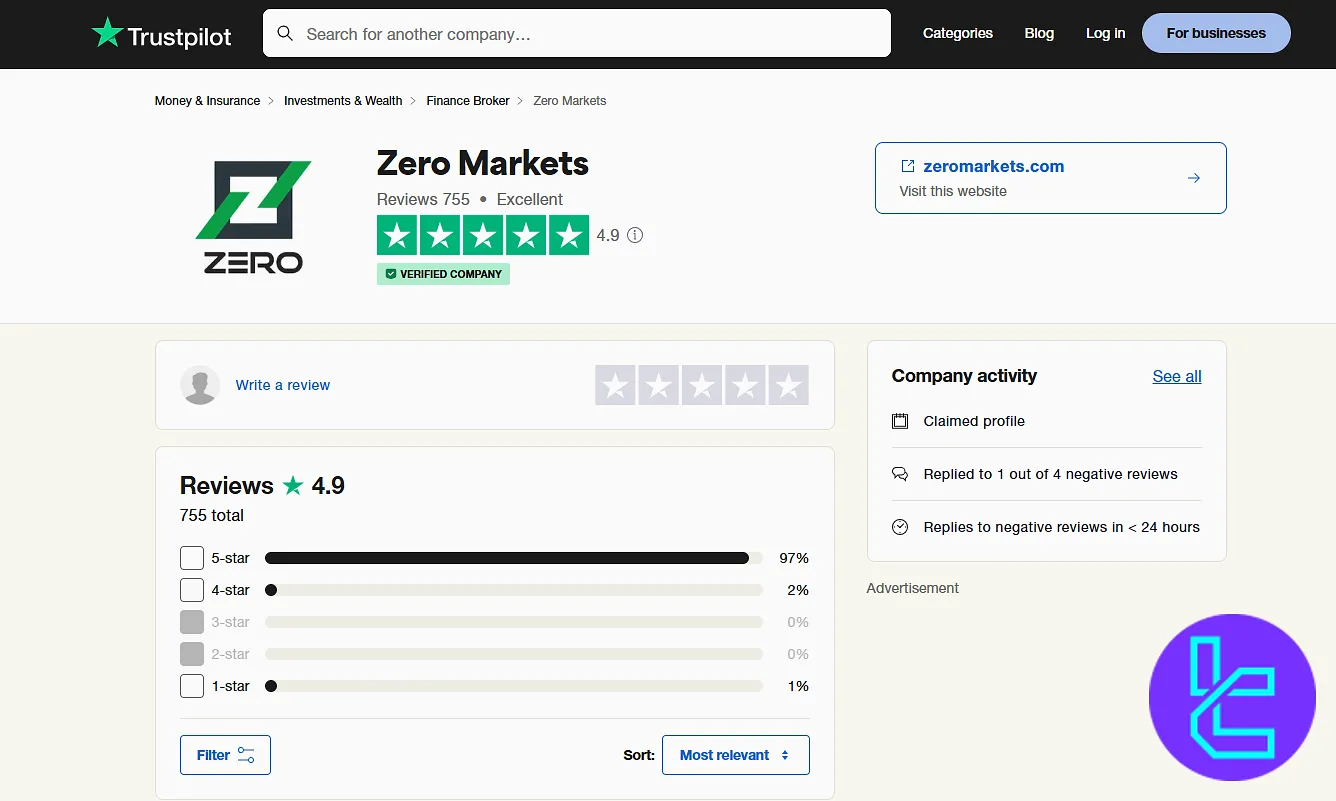
Task: Click the external link icon beside zeromarkets.com
Action: point(908,166)
